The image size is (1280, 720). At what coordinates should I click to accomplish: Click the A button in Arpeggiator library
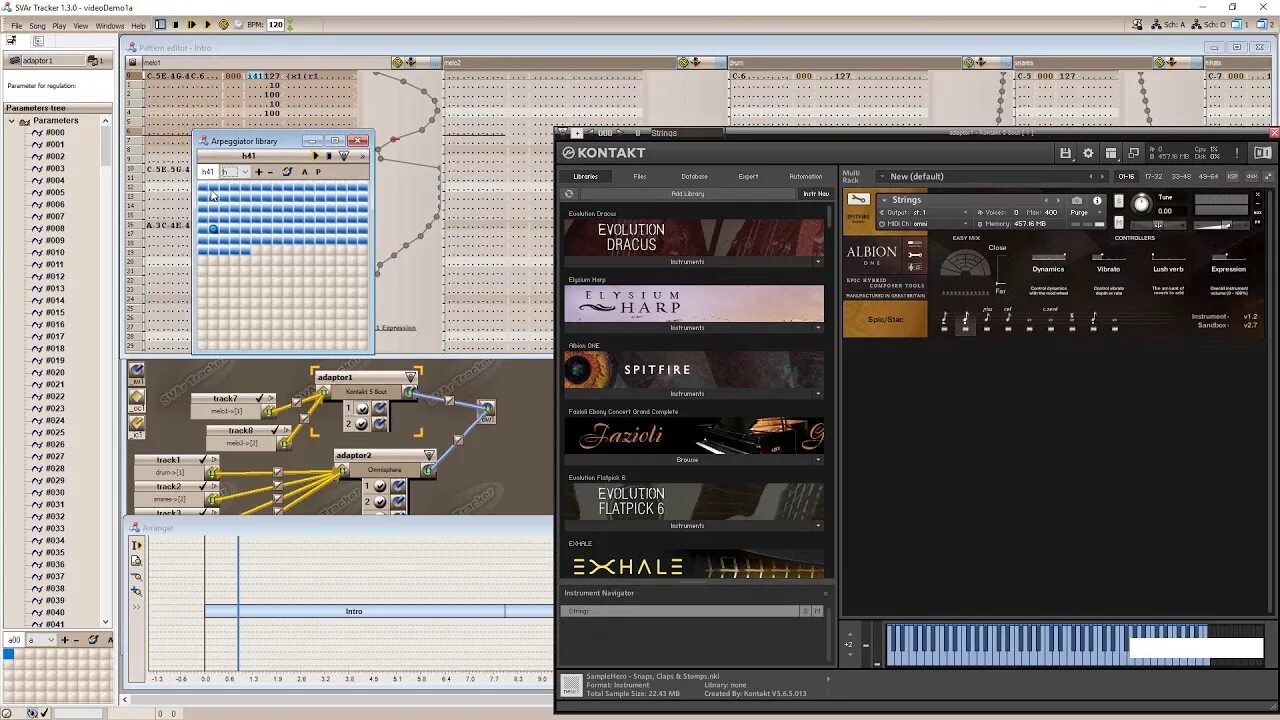click(x=304, y=172)
